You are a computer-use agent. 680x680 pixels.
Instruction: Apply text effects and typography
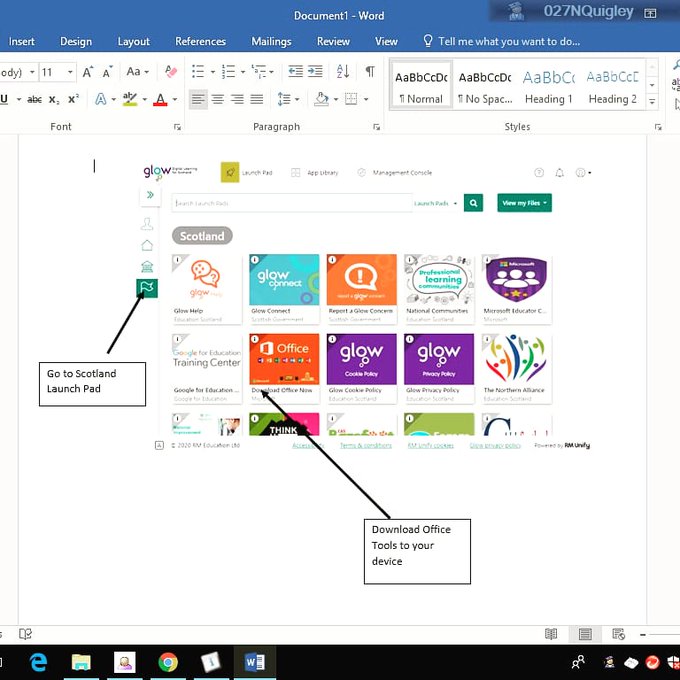pyautogui.click(x=101, y=99)
